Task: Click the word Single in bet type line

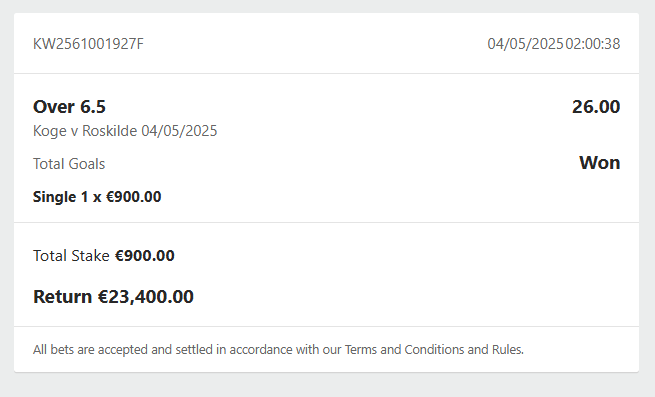Action: tap(54, 197)
